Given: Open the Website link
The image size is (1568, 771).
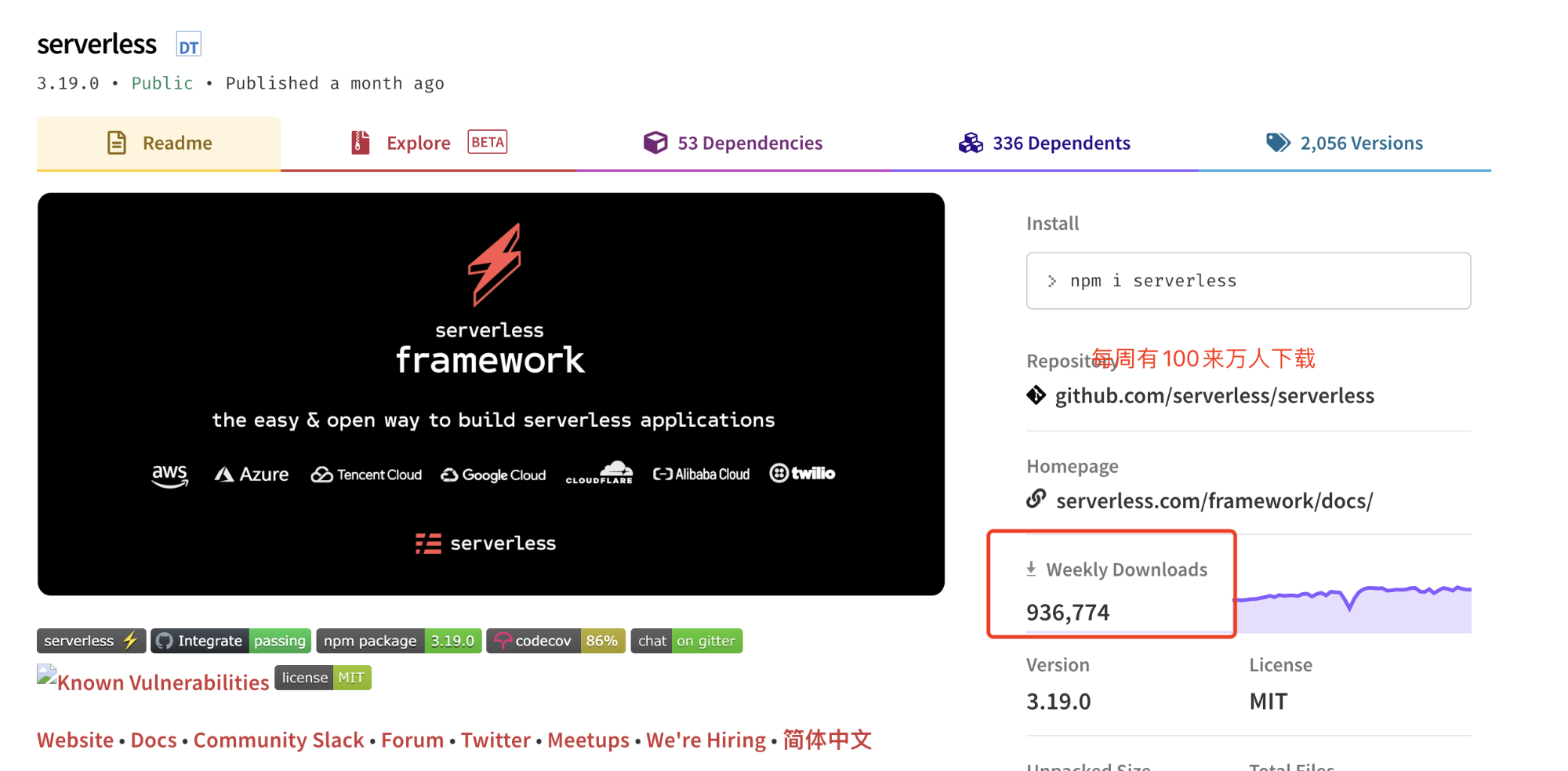Looking at the screenshot, I should pos(75,740).
